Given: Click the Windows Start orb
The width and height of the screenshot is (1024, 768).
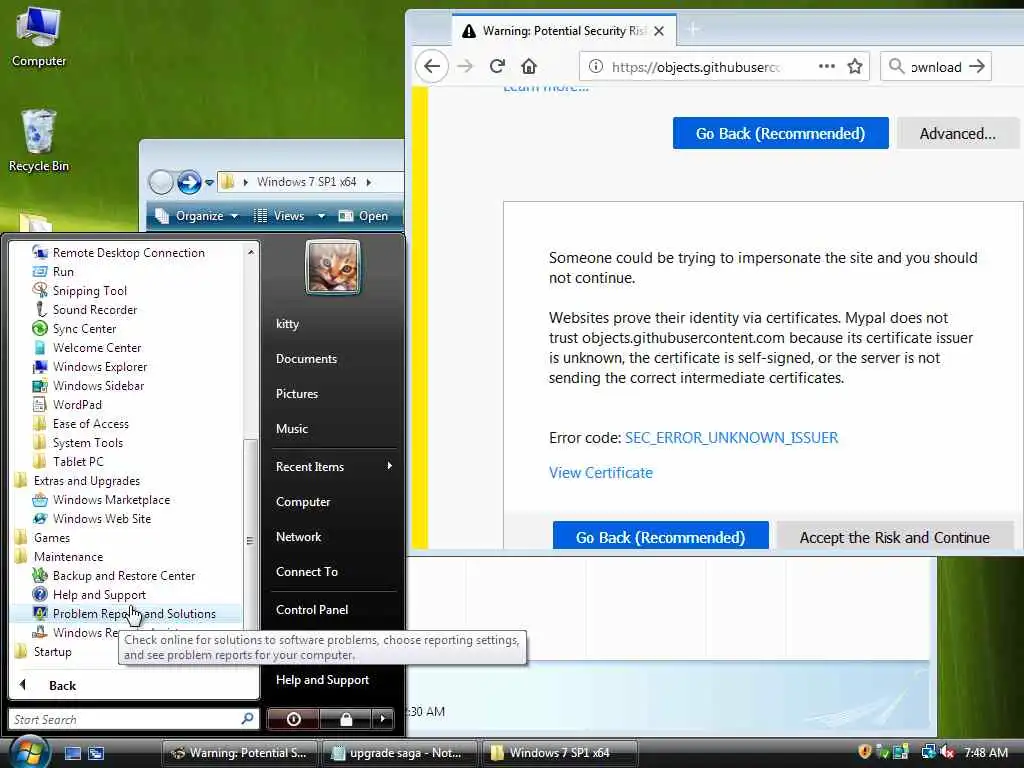Looking at the screenshot, I should coord(29,752).
